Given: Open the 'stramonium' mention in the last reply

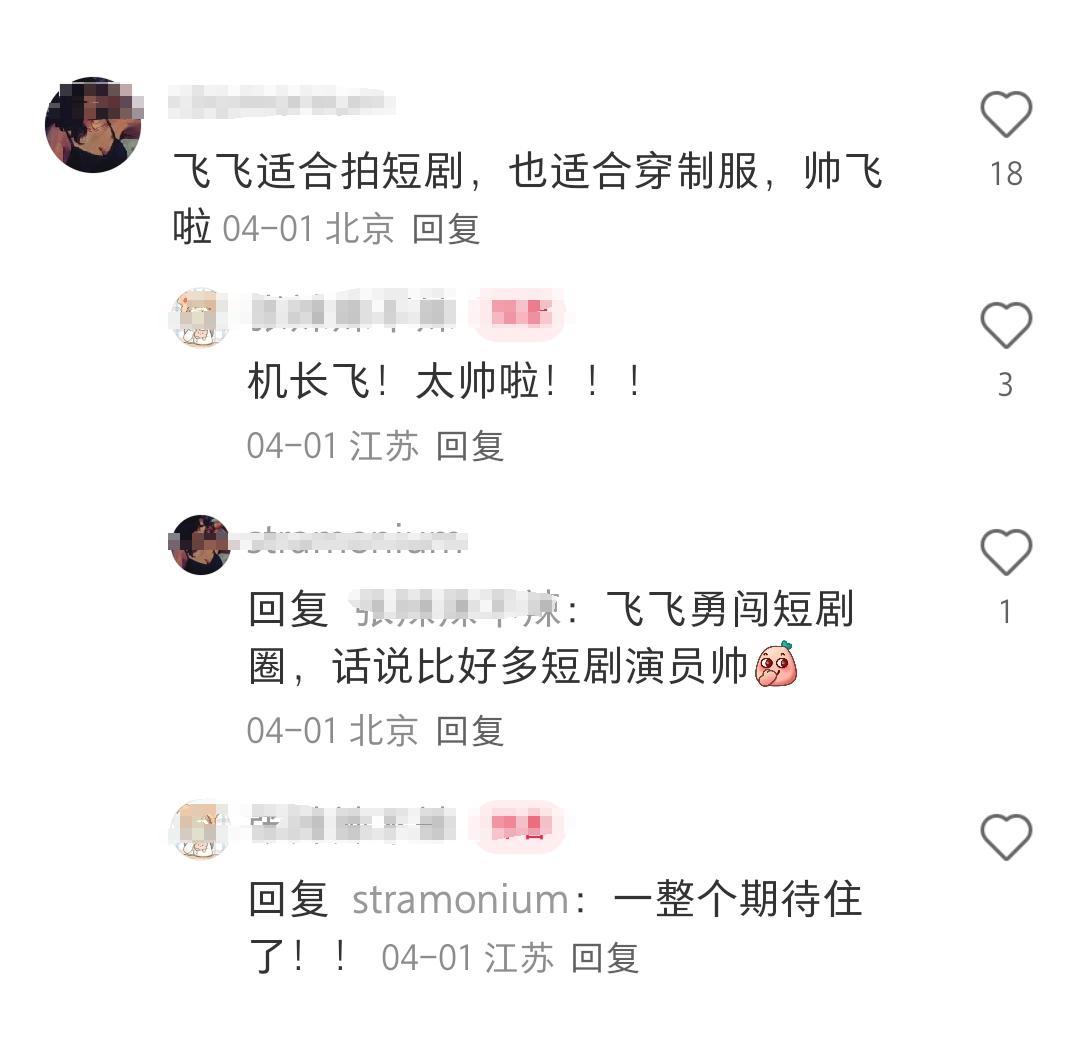Looking at the screenshot, I should tap(460, 900).
